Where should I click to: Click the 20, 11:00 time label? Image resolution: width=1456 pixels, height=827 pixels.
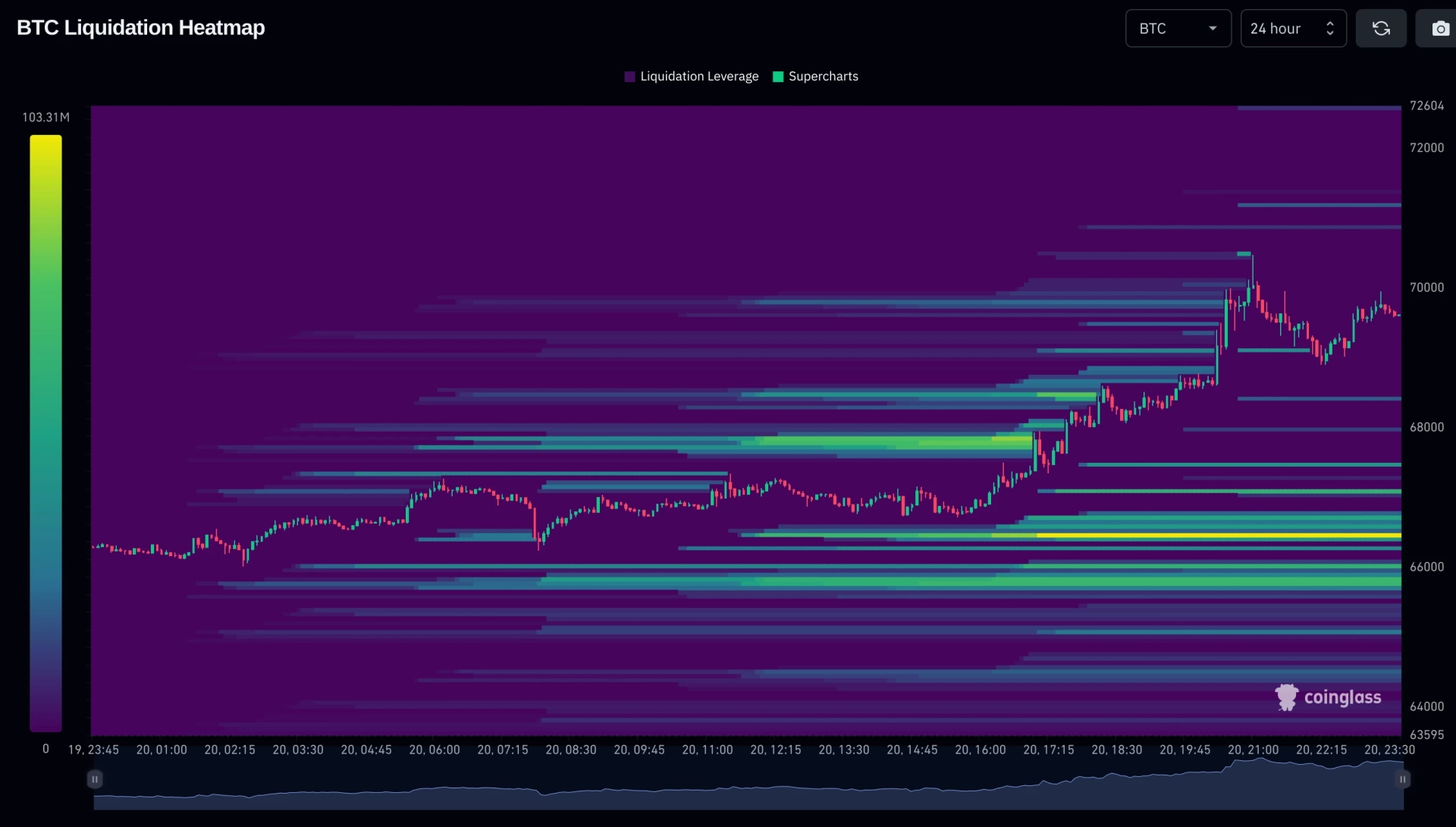pyautogui.click(x=708, y=750)
